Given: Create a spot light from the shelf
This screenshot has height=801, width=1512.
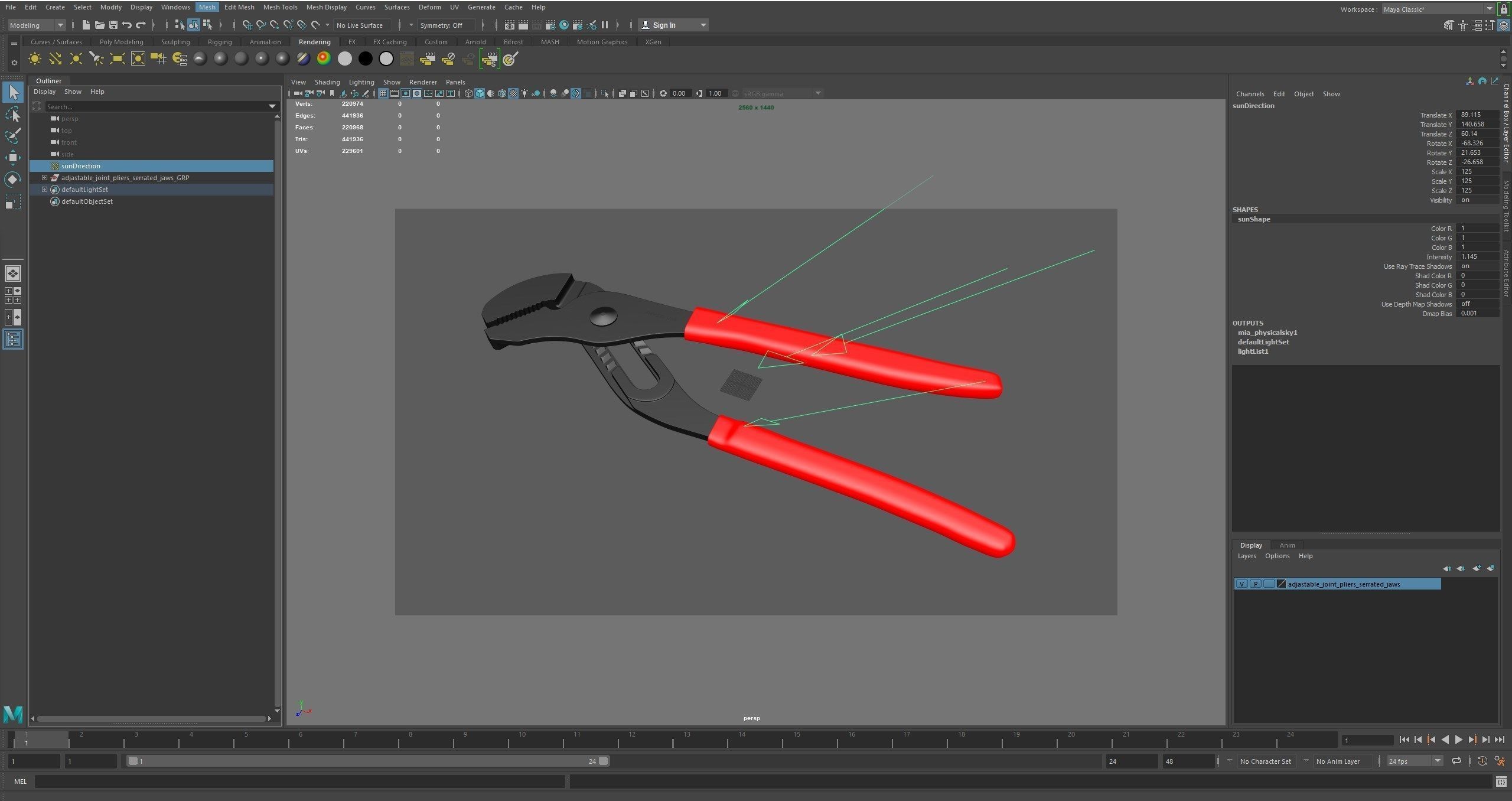Looking at the screenshot, I should [96, 58].
